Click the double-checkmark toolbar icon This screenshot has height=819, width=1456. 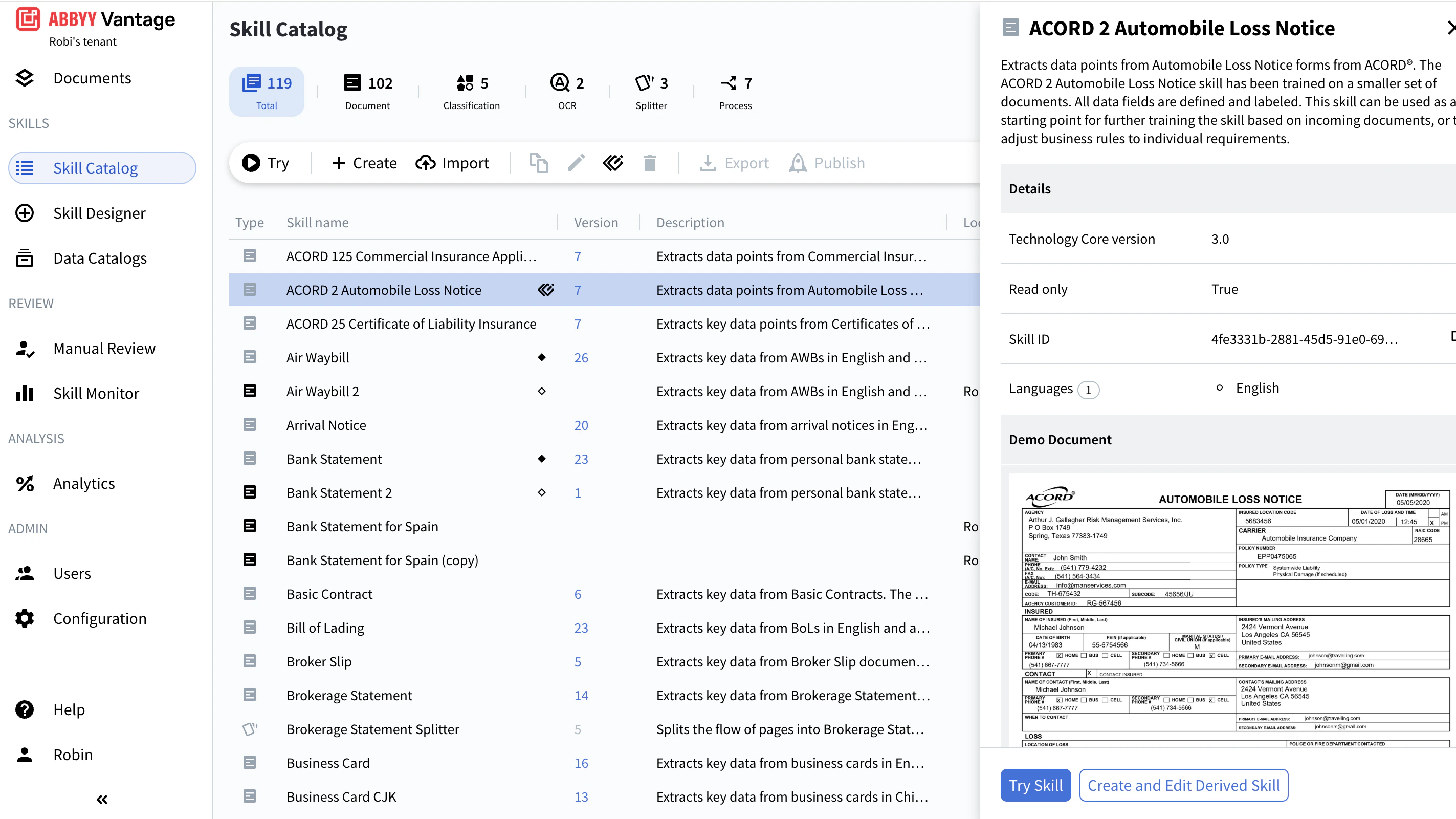click(x=613, y=163)
